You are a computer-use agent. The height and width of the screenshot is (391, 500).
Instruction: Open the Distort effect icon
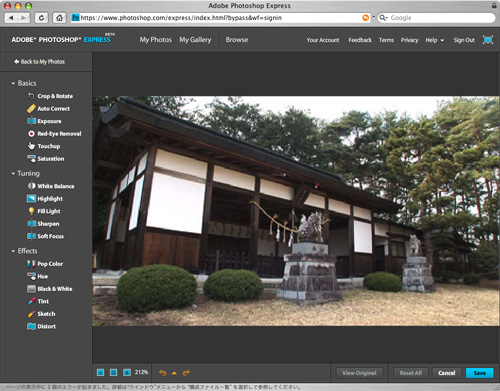pyautogui.click(x=31, y=326)
